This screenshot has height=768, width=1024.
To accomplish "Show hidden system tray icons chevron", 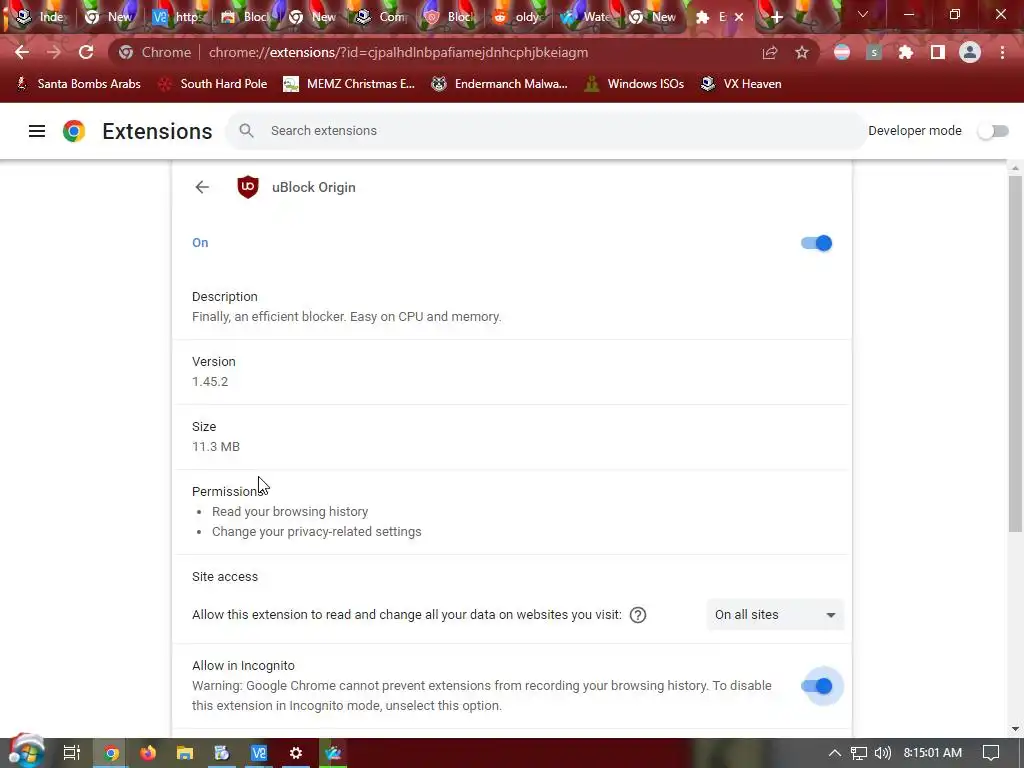I will [x=835, y=753].
